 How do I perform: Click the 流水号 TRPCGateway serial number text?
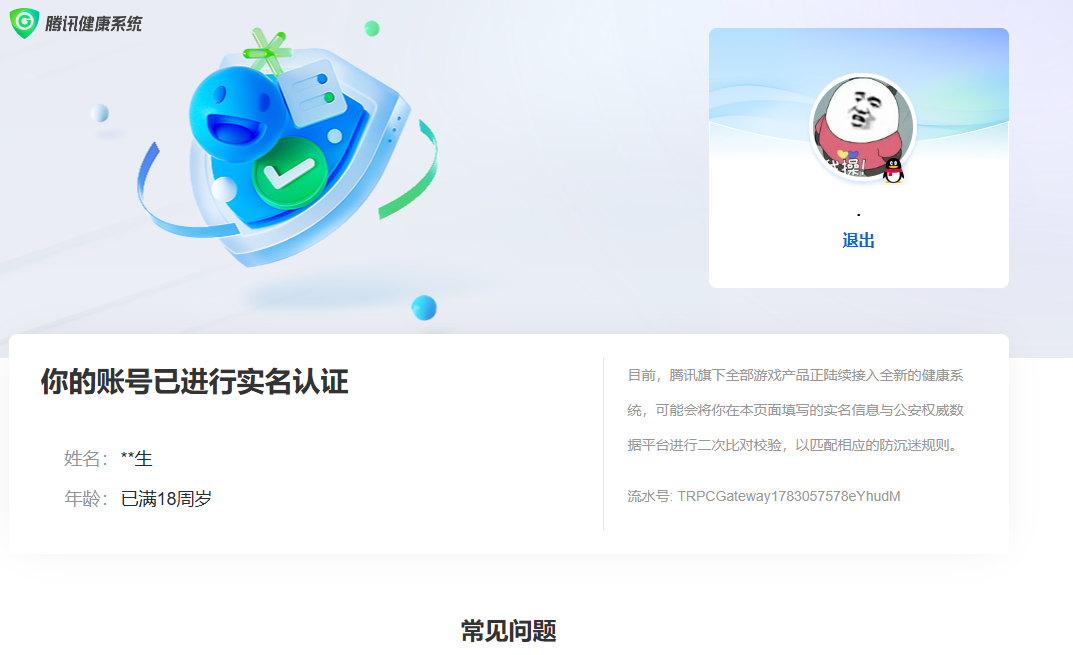click(764, 496)
